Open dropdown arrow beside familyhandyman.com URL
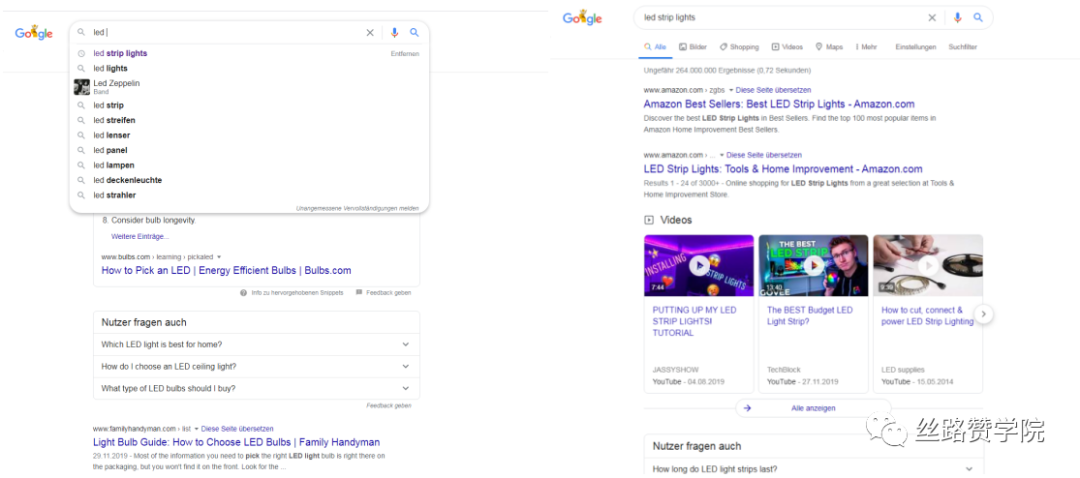Screen dimensions: 1080x478 coord(196,428)
